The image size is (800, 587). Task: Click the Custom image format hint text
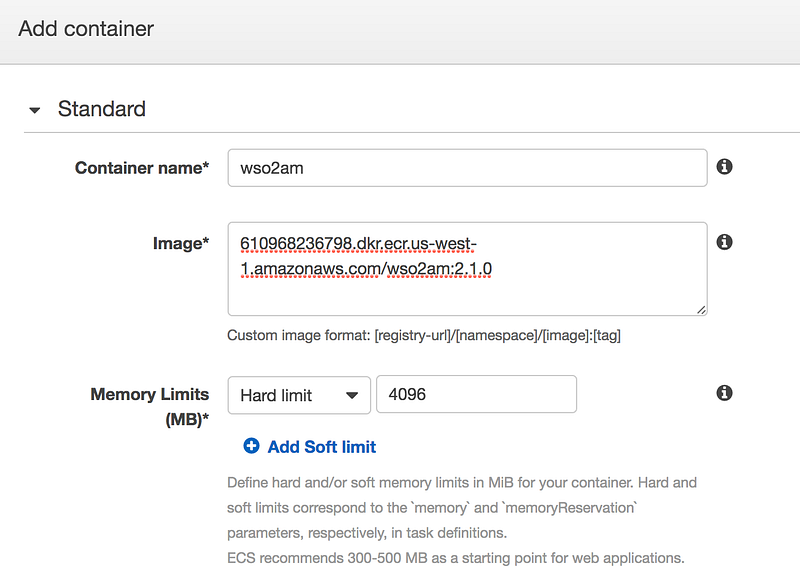[x=424, y=336]
